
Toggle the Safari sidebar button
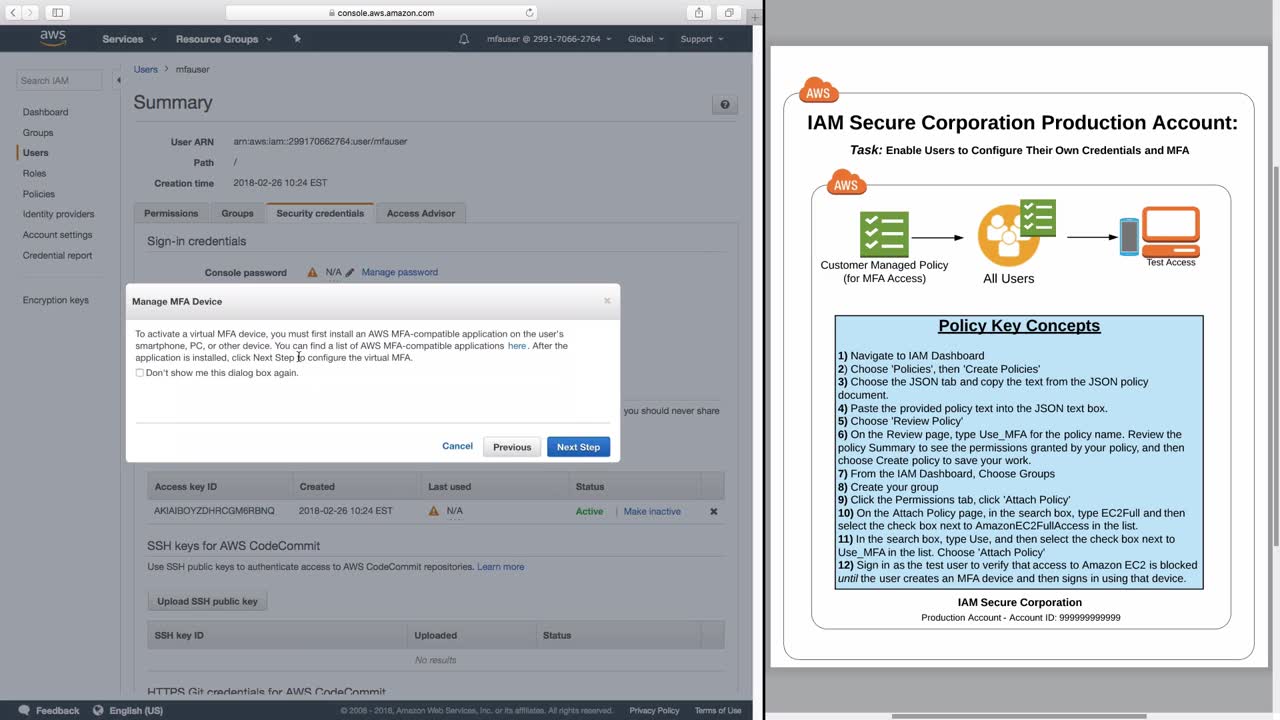coord(57,13)
